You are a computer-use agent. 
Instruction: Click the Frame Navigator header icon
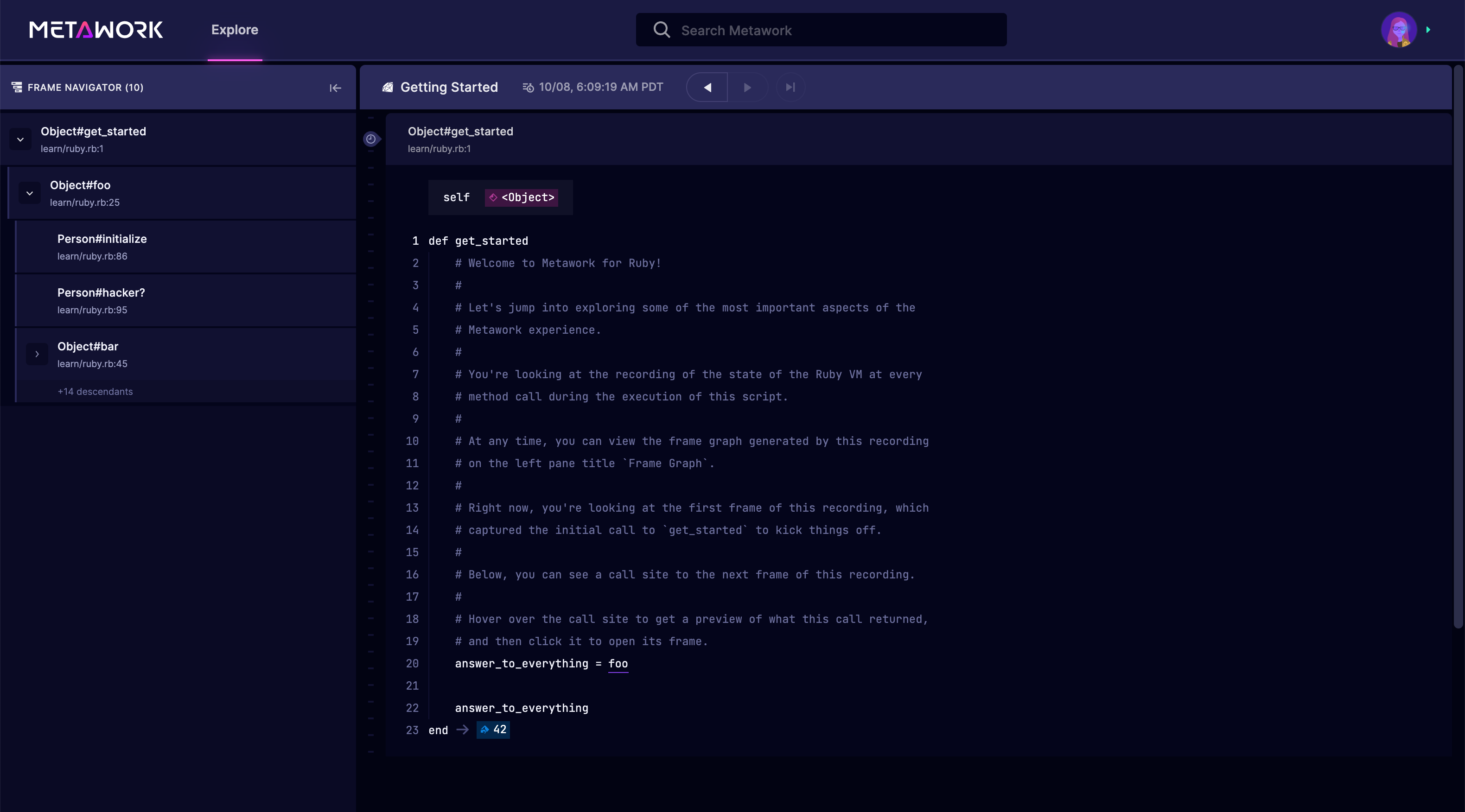click(x=17, y=87)
